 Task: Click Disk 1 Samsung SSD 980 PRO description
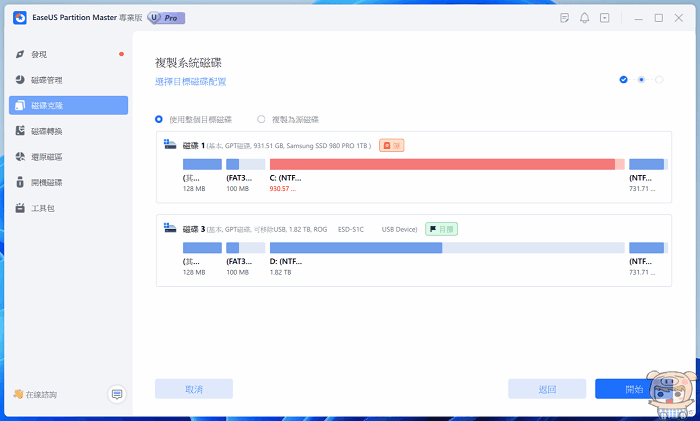(x=289, y=146)
